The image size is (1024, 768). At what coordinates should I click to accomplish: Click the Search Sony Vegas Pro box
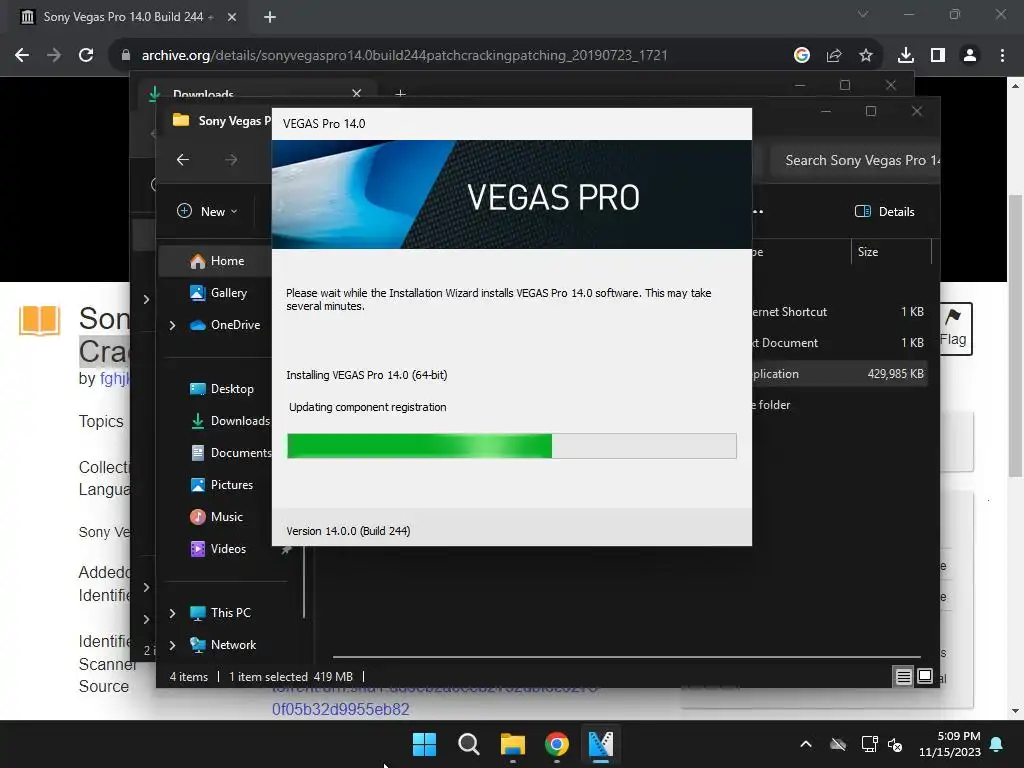(x=855, y=160)
